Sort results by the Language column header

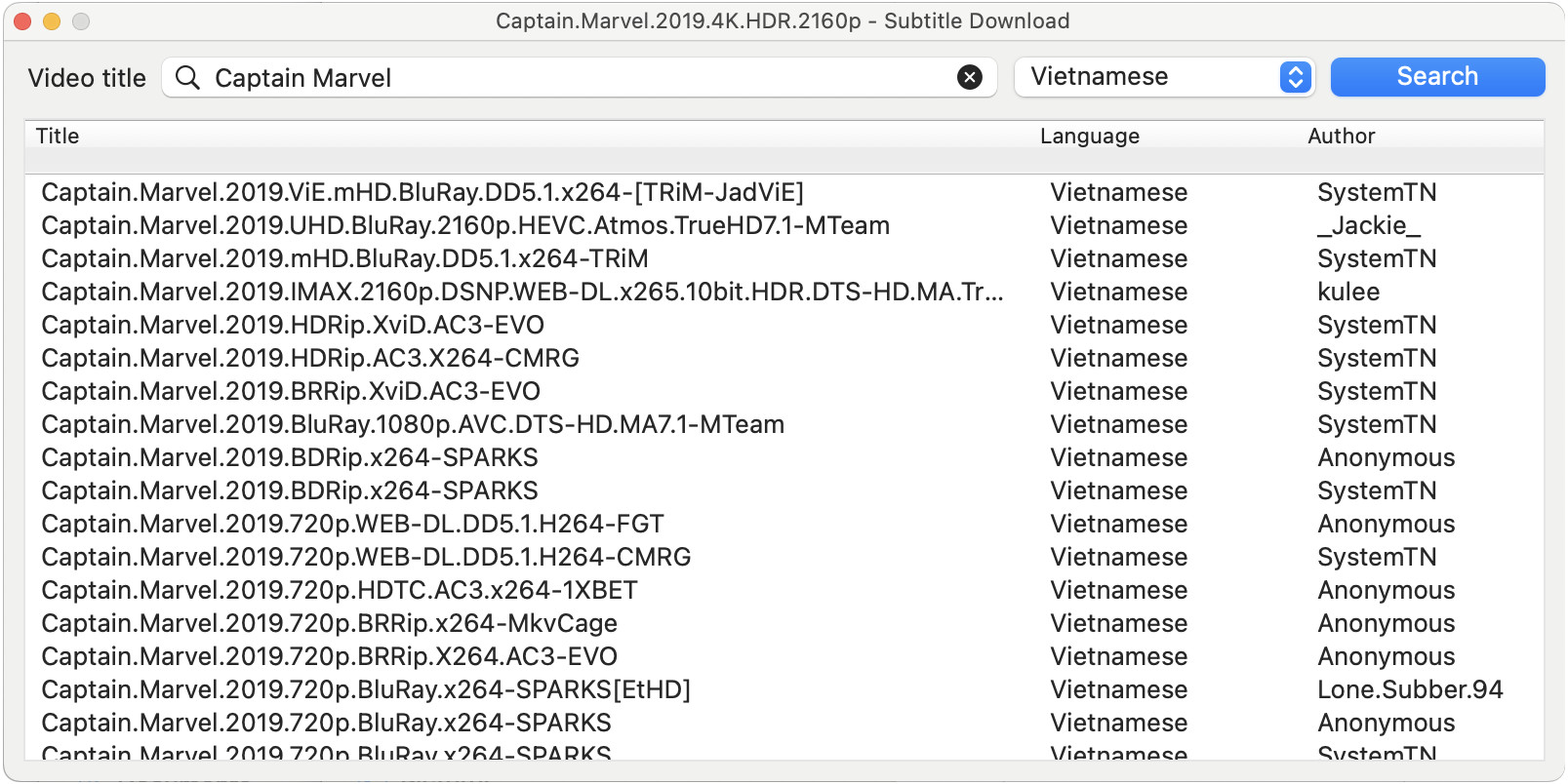click(x=1089, y=137)
